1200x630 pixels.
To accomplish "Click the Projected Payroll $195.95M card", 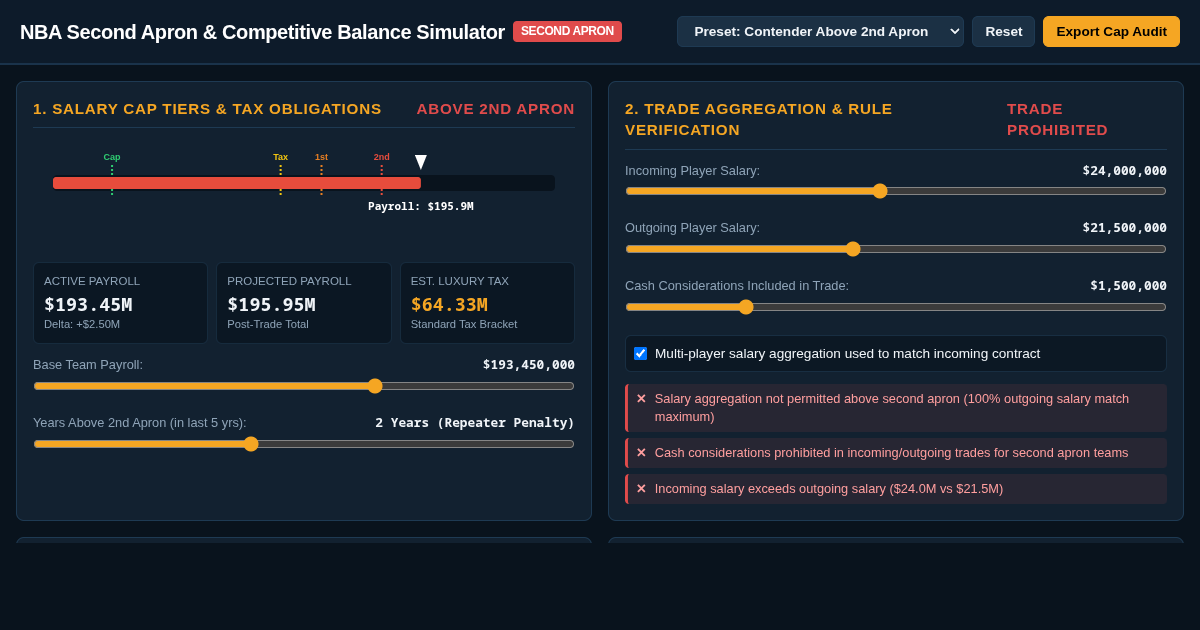I will [304, 303].
